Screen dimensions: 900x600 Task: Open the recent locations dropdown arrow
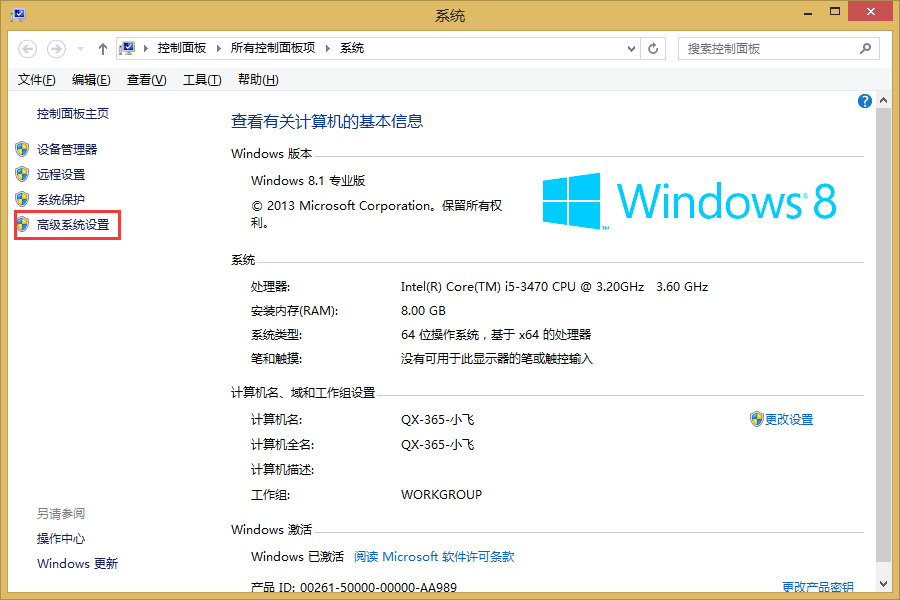(x=80, y=49)
